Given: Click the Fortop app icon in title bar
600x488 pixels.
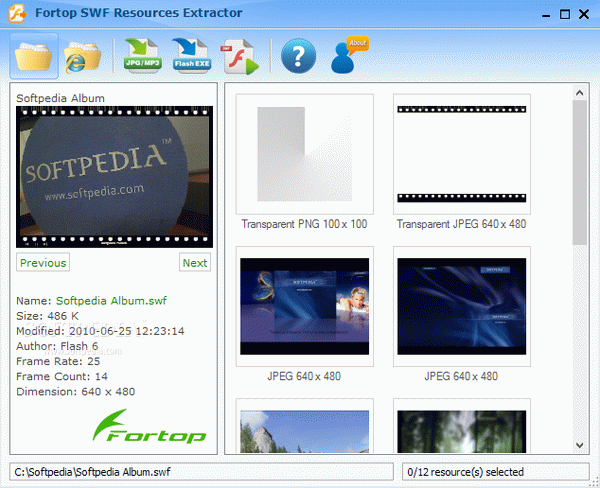Looking at the screenshot, I should [17, 13].
